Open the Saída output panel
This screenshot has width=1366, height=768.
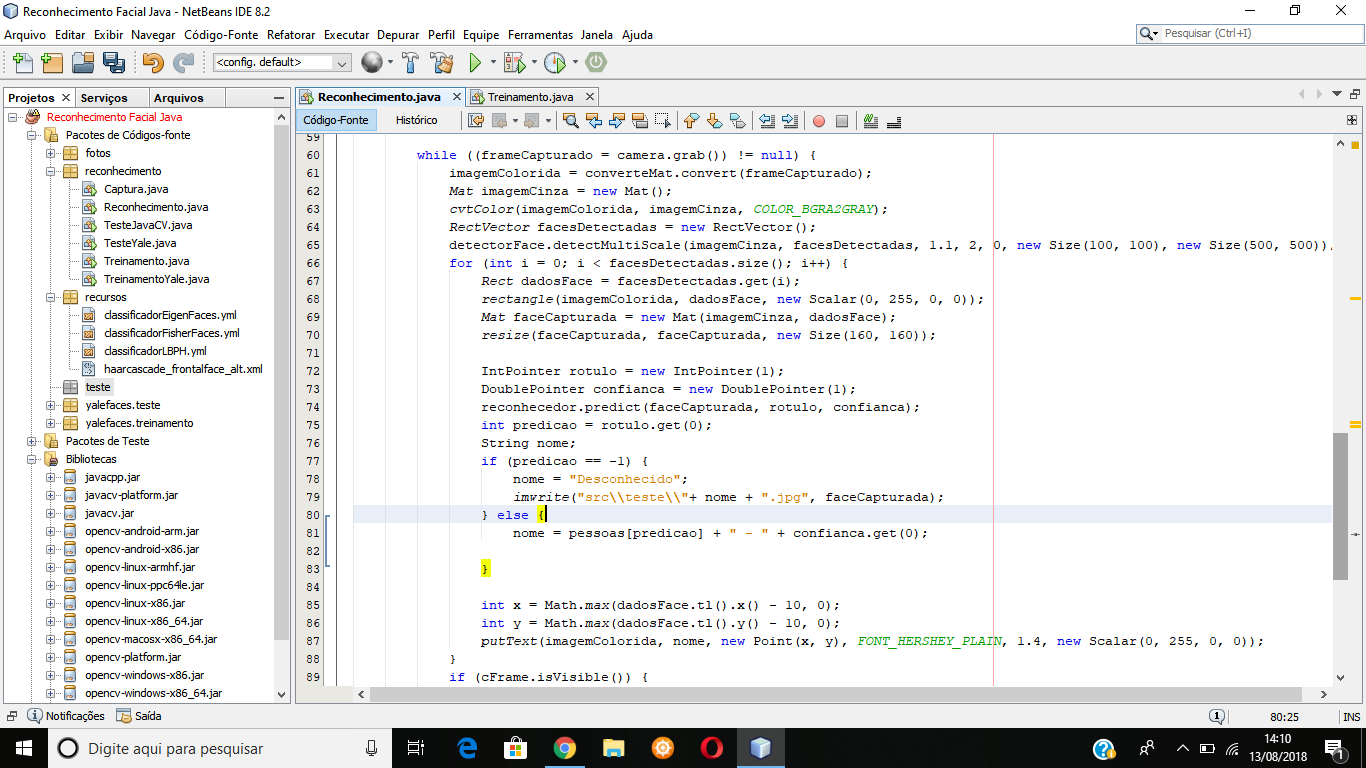pos(139,716)
